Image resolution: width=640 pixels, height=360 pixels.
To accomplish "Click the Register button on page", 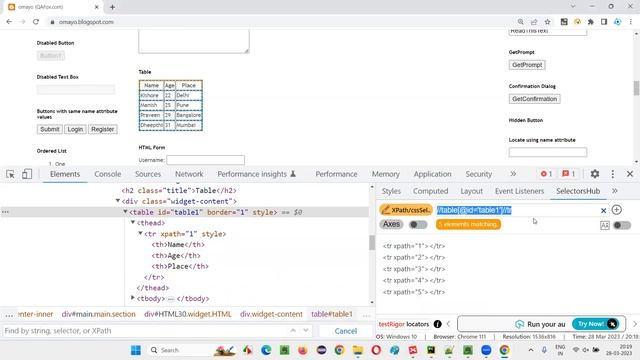I will (x=102, y=129).
